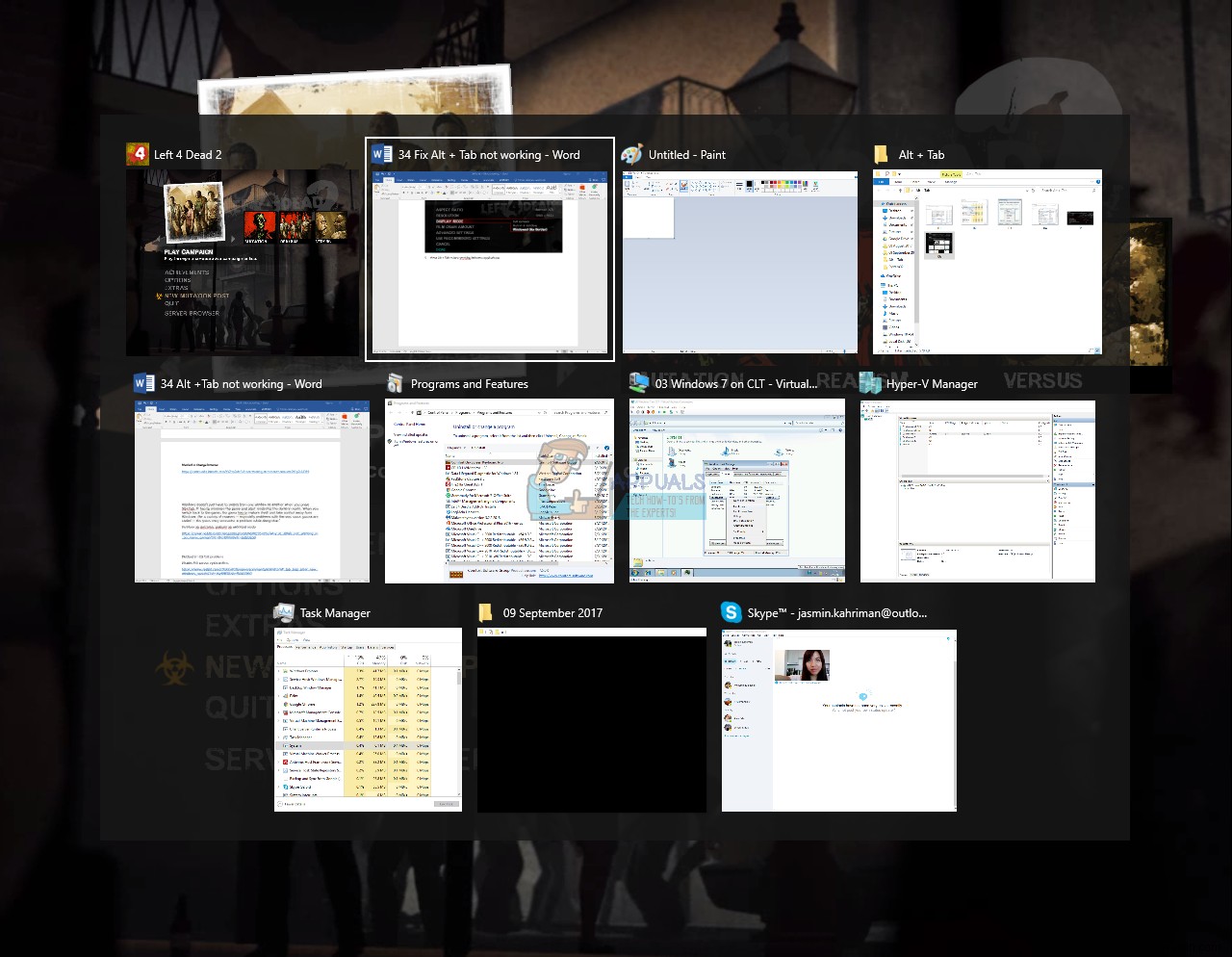The height and width of the screenshot is (957, 1232).
Task: Click the folder icon beside 'Alt + Tab'
Action: click(881, 154)
